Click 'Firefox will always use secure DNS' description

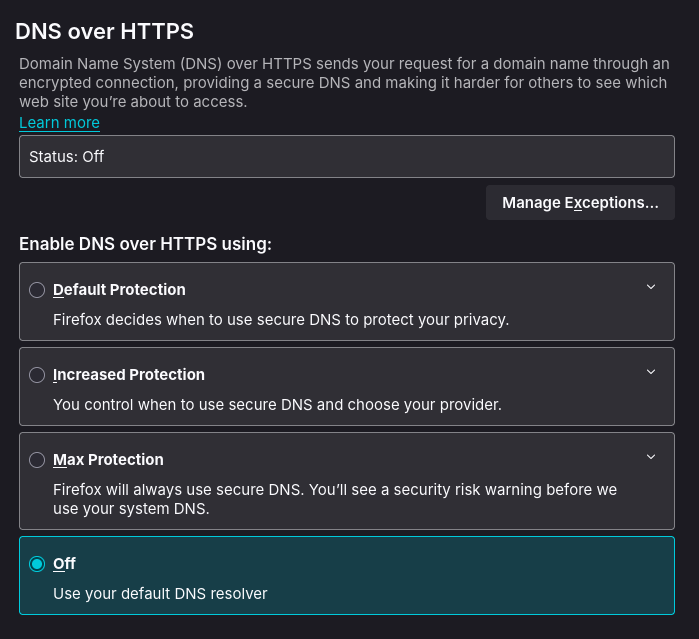coord(335,499)
